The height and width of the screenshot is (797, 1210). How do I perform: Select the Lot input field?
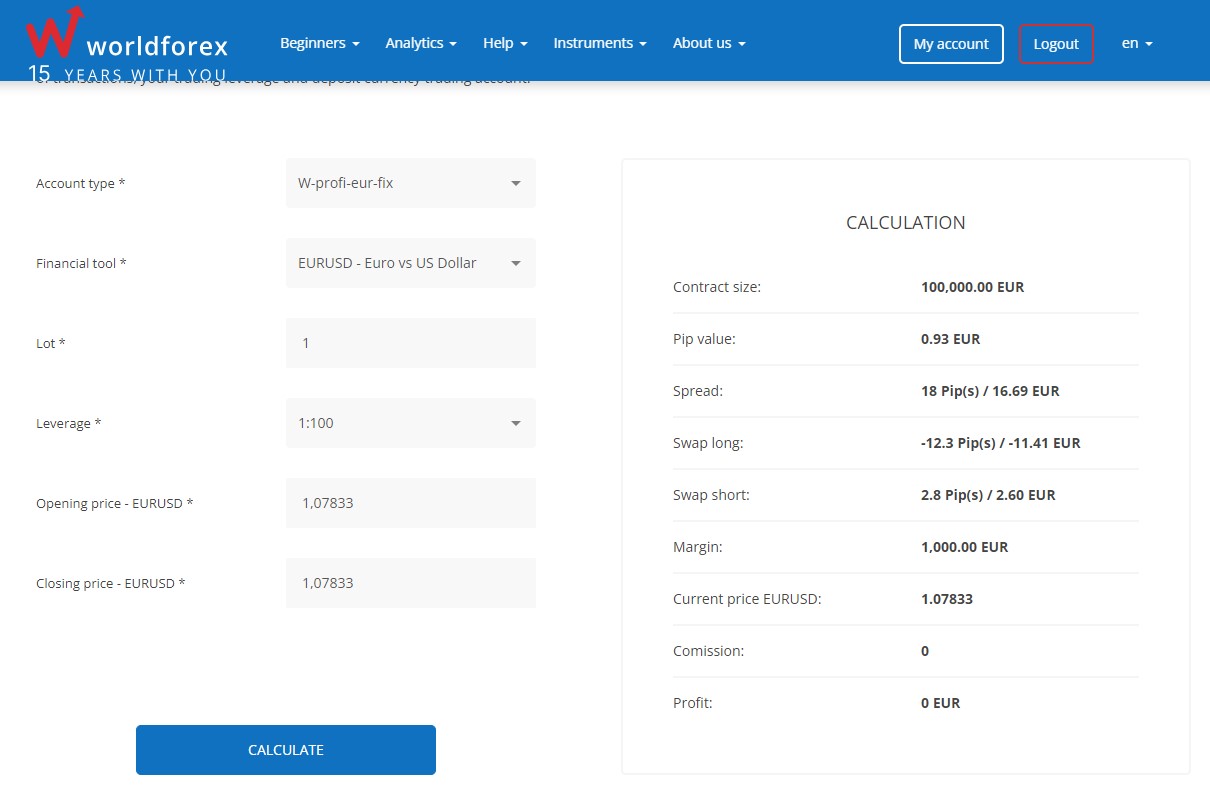410,343
